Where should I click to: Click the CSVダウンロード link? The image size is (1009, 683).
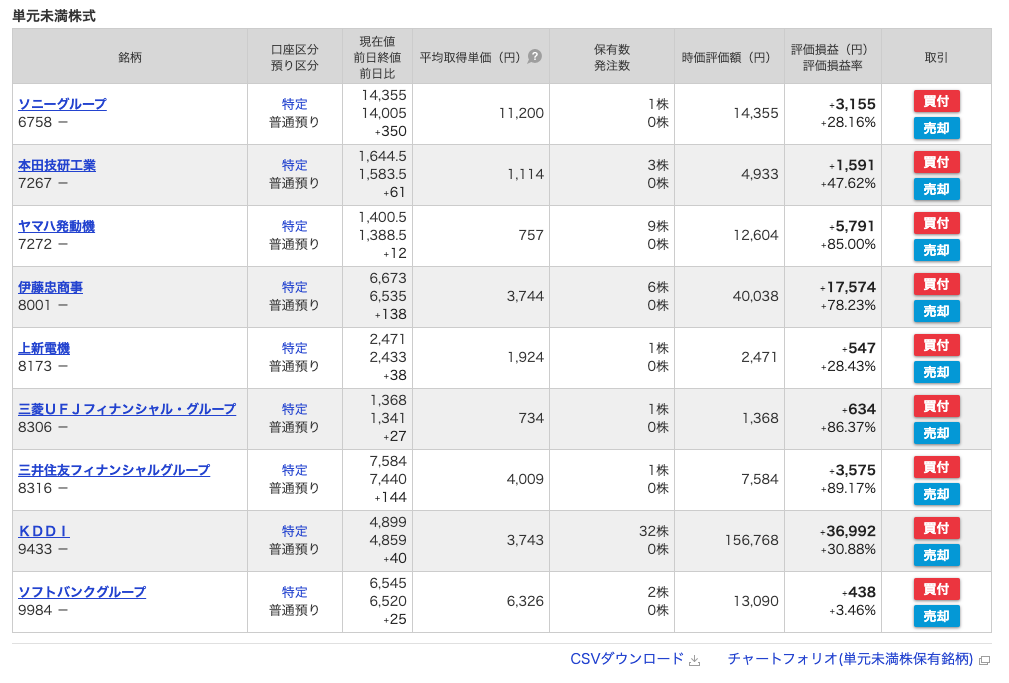[626, 659]
